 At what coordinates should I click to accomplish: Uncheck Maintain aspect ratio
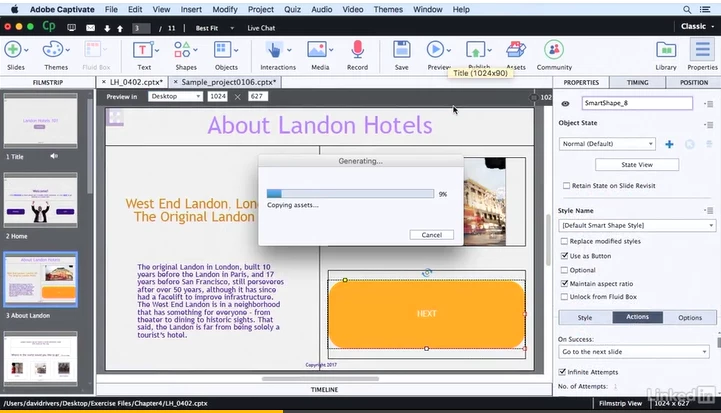click(x=564, y=283)
